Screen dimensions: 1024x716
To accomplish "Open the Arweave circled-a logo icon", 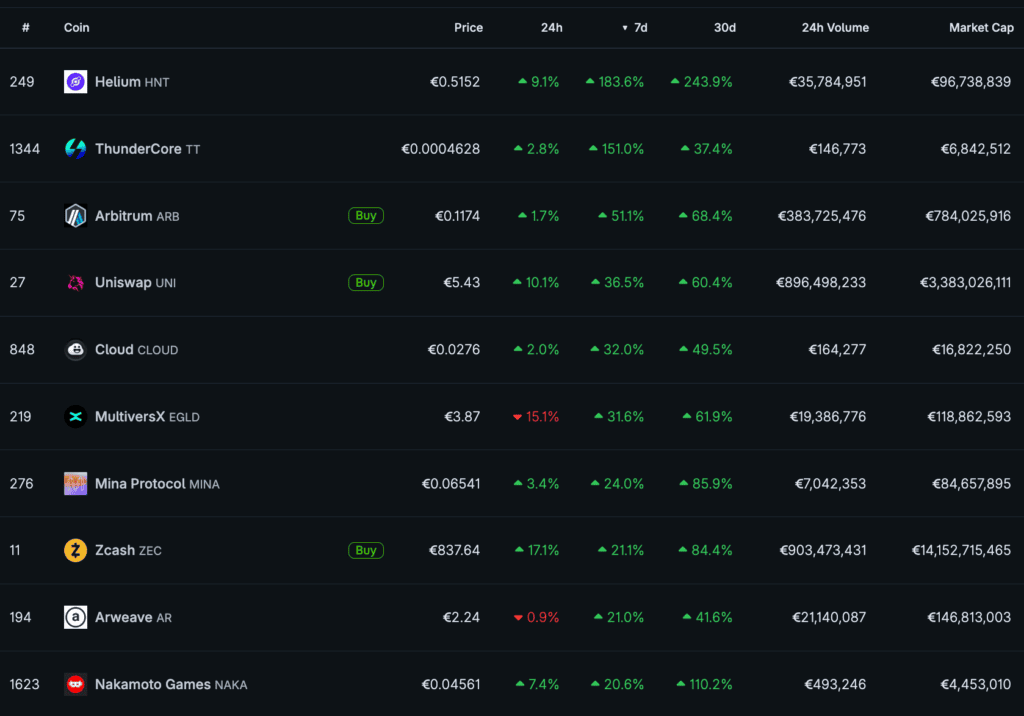I will tap(75, 617).
